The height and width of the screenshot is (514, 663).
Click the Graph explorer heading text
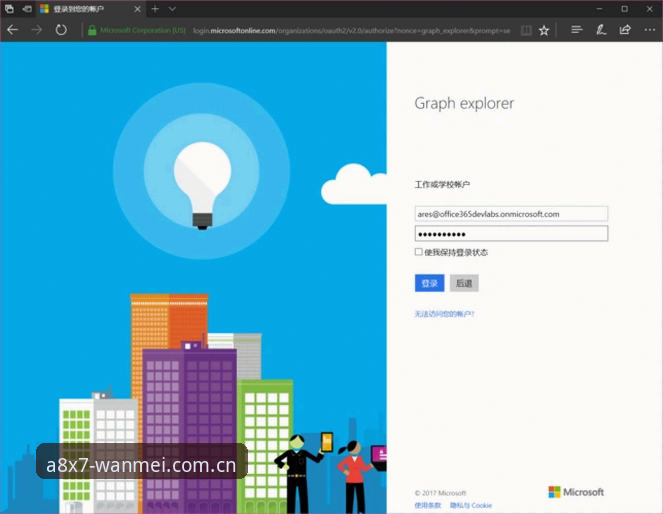point(464,104)
